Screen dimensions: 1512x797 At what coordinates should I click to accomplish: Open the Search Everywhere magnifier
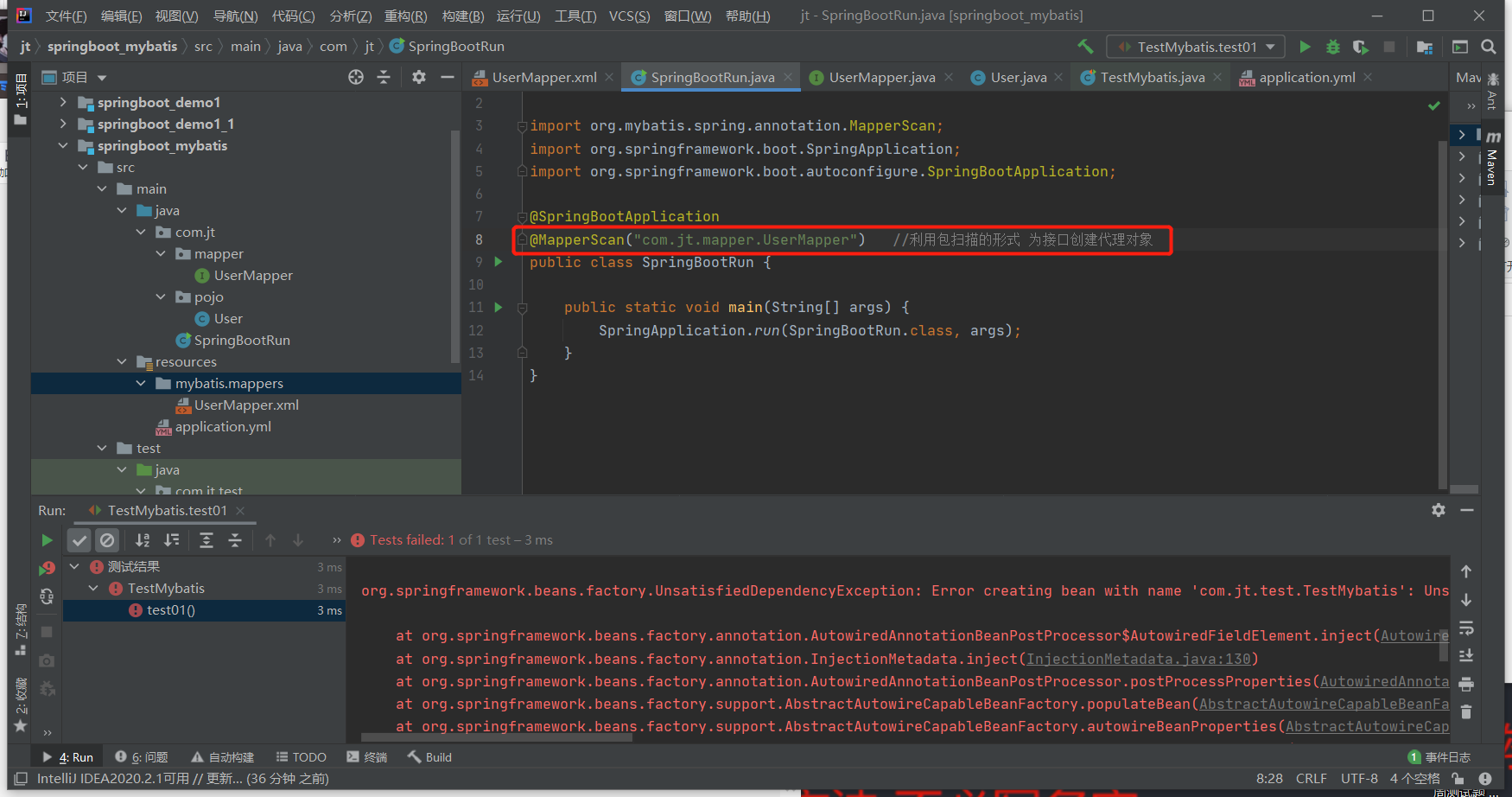click(x=1488, y=47)
